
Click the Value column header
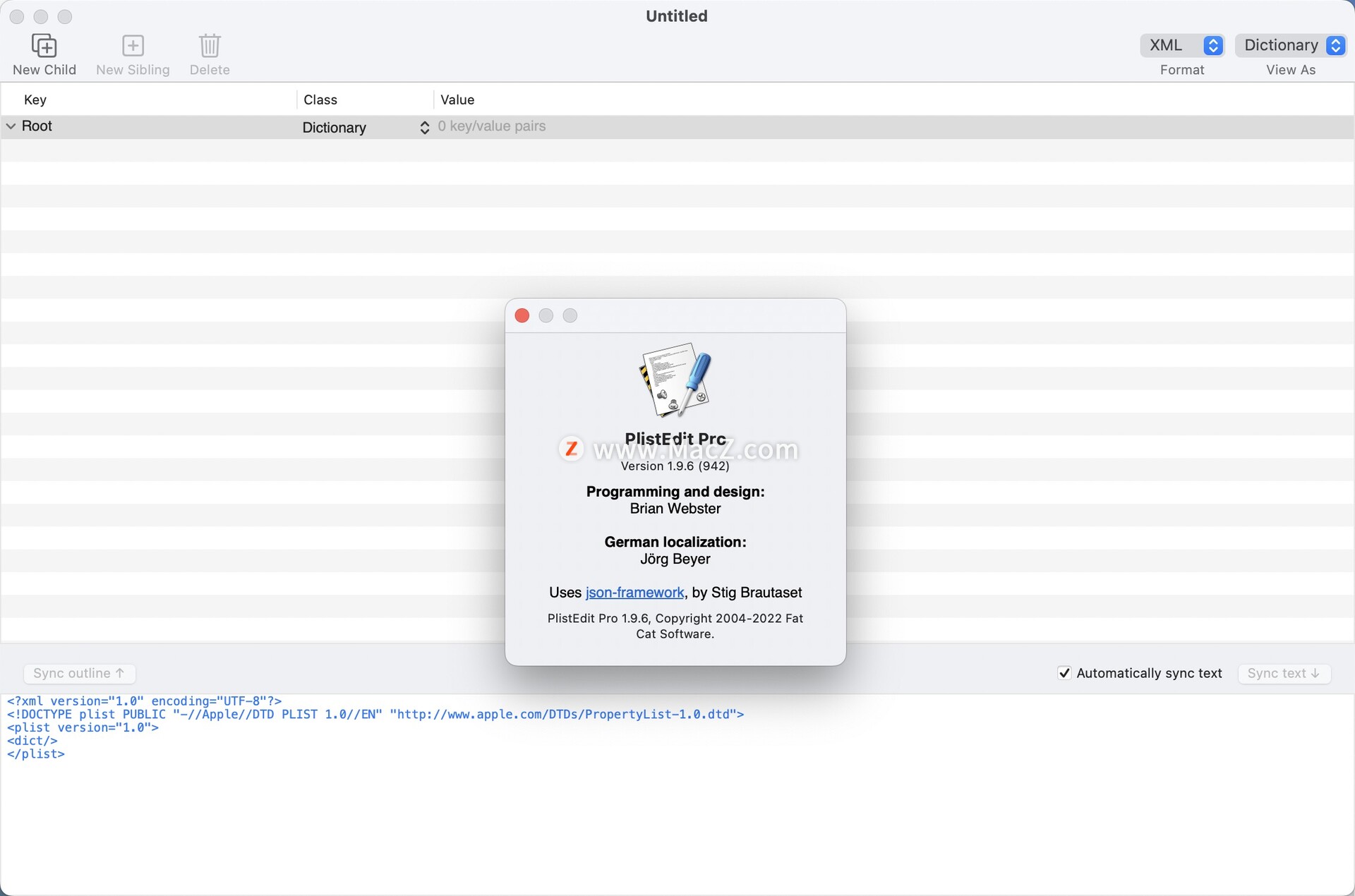[x=457, y=99]
